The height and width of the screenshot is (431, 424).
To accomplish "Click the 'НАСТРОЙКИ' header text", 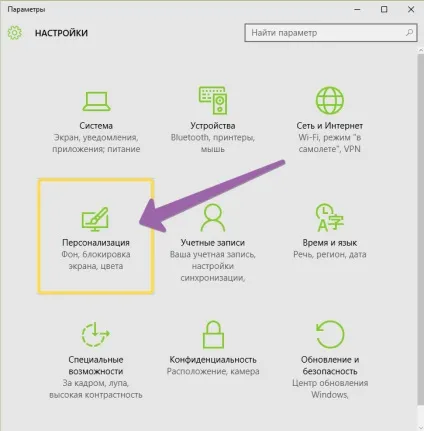I will (x=61, y=33).
